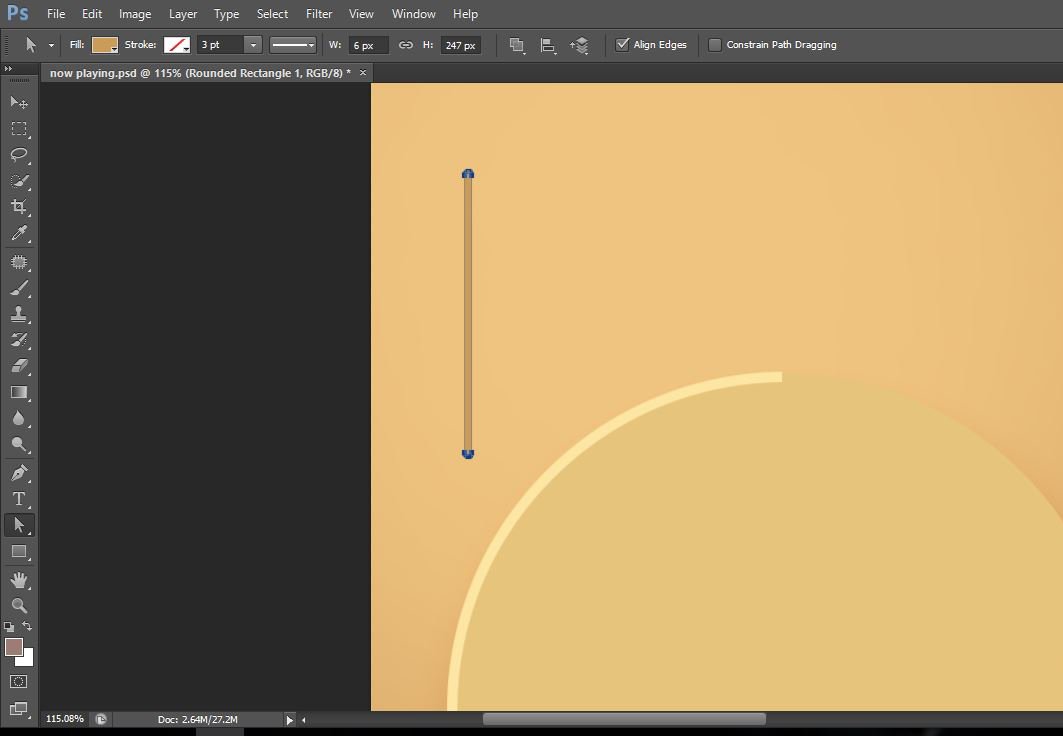Screen dimensions: 1063x736
Task: Link shape width and height
Action: point(405,45)
